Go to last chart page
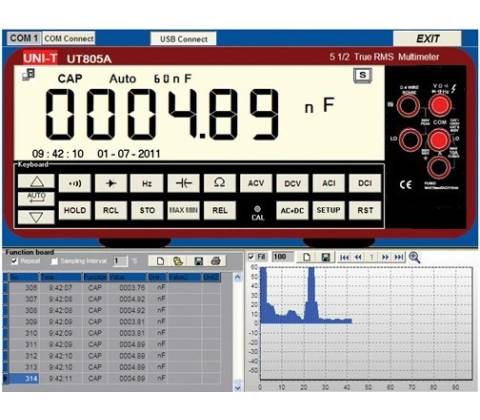The height and width of the screenshot is (420, 480). coord(399,257)
